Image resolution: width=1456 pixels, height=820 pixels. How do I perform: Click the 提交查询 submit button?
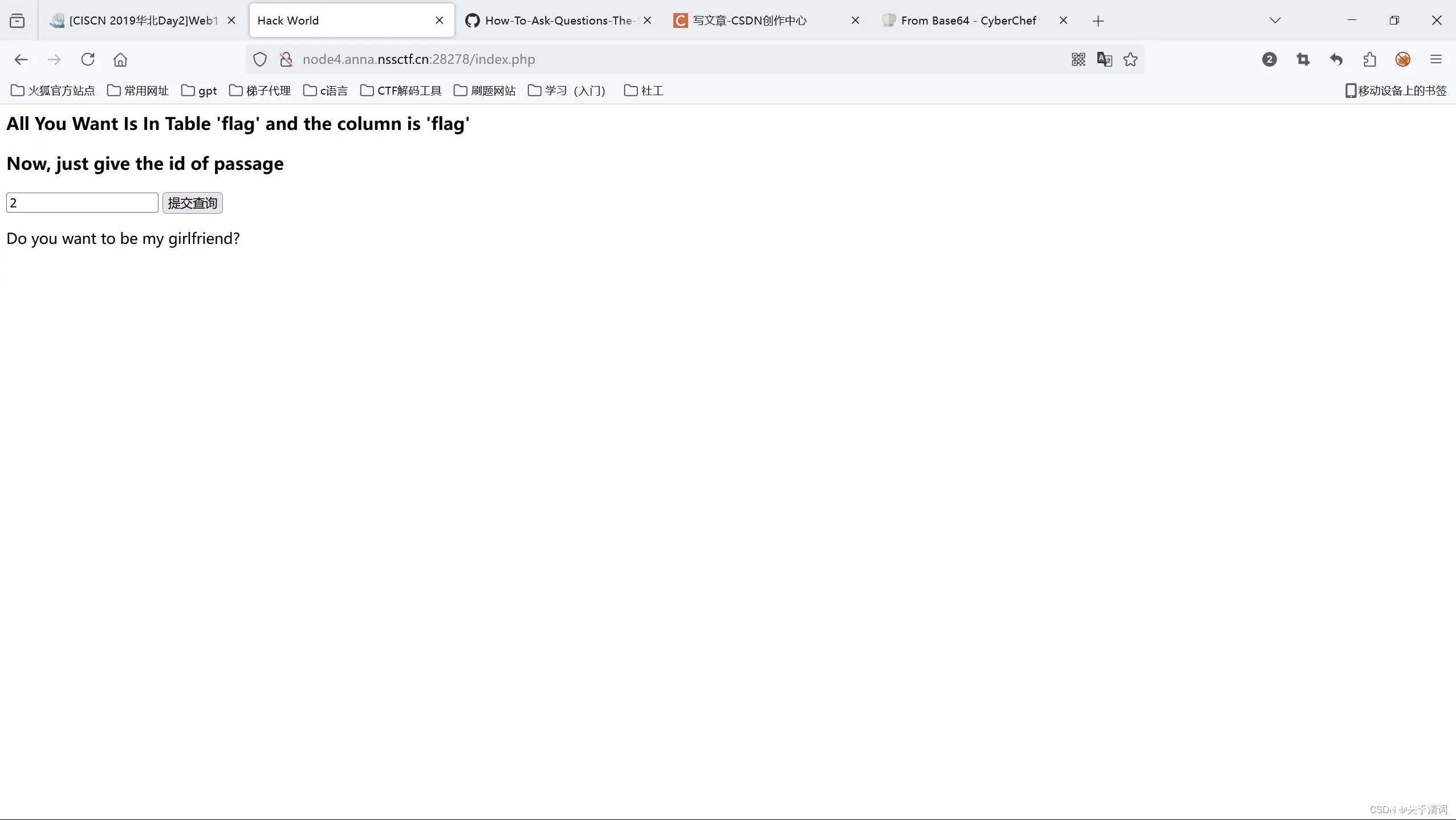pyautogui.click(x=193, y=203)
